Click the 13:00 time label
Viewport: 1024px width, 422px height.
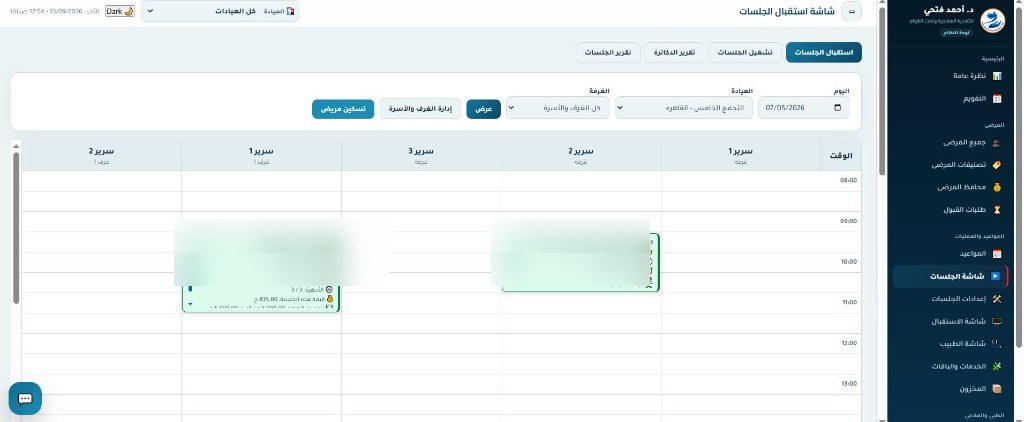click(848, 383)
